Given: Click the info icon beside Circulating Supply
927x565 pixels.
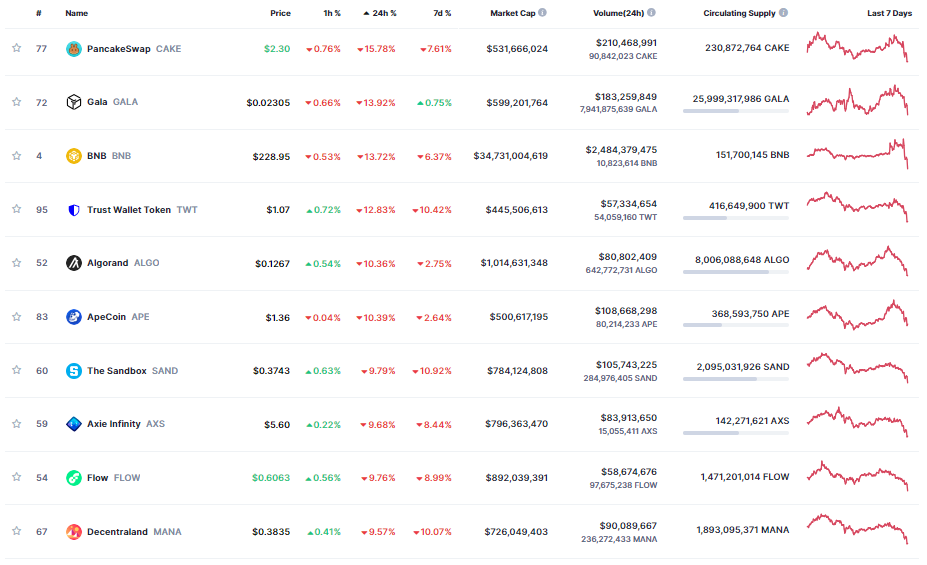Looking at the screenshot, I should [783, 13].
